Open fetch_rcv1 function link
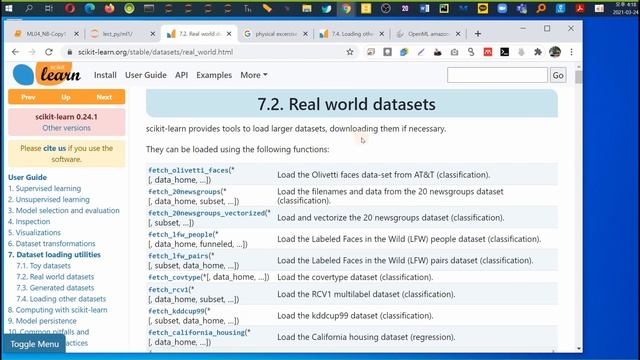This screenshot has width=640, height=360. (x=168, y=289)
